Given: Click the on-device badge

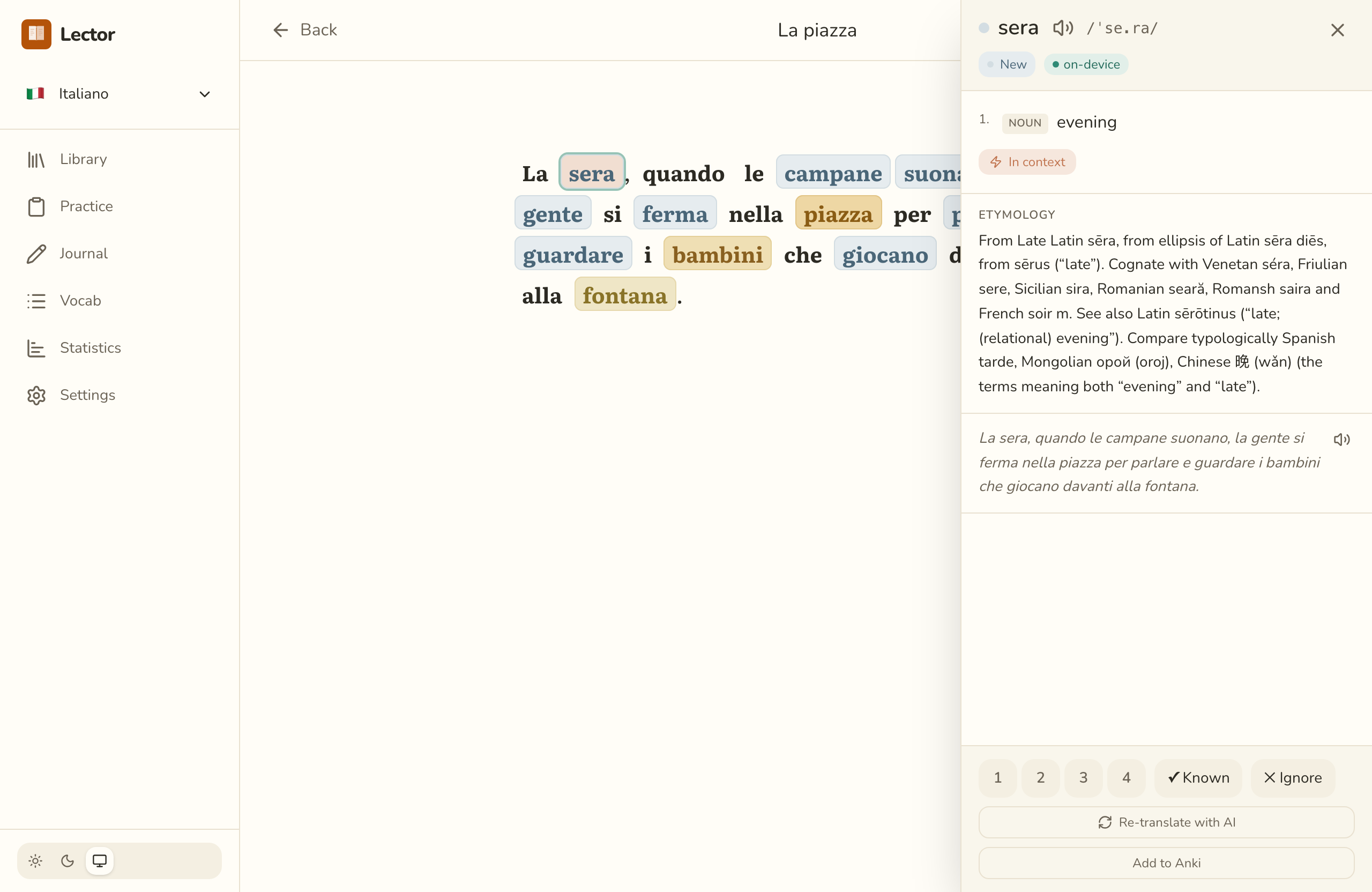Looking at the screenshot, I should (x=1085, y=64).
